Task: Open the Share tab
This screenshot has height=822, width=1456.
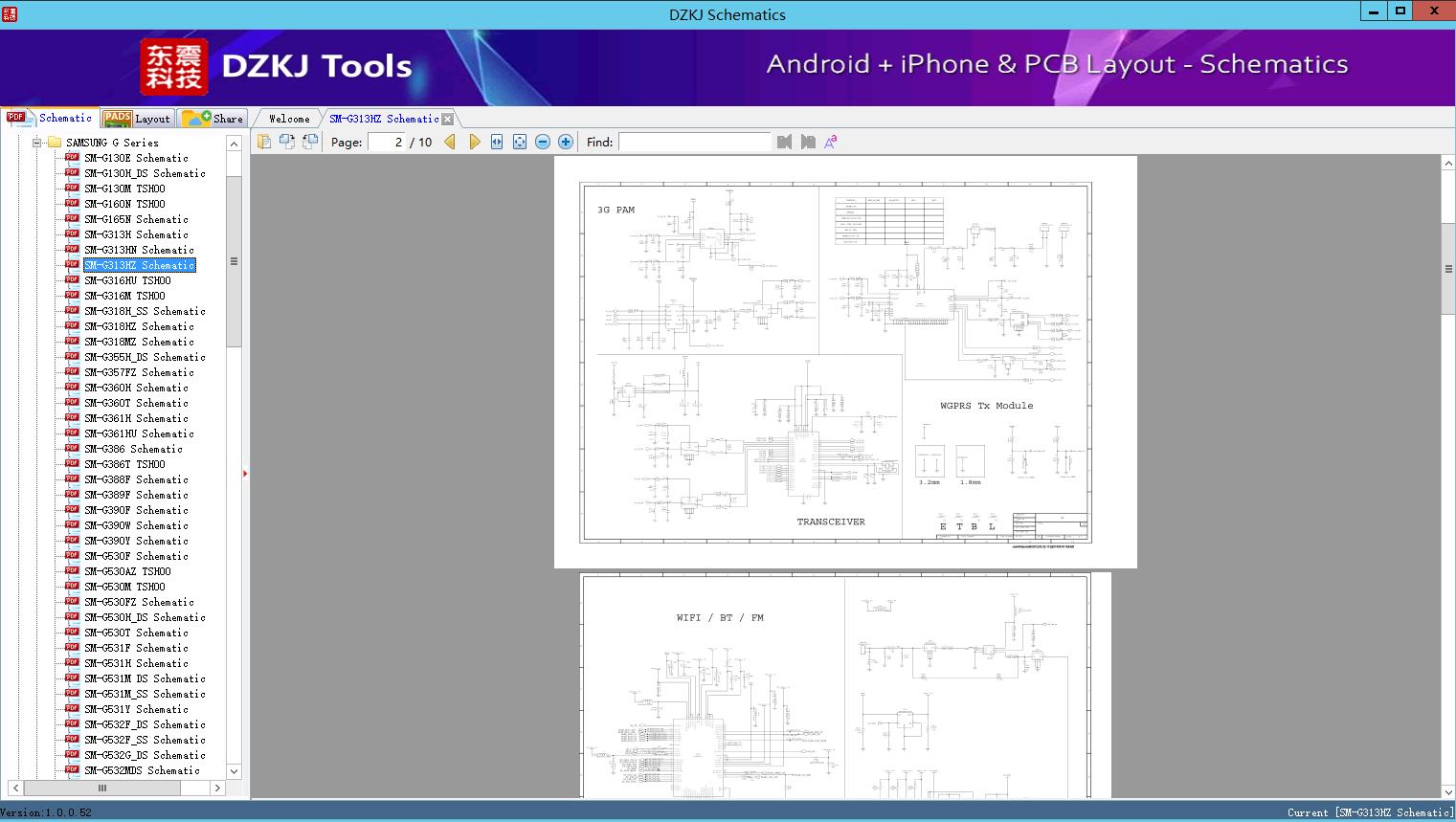Action: click(x=213, y=119)
